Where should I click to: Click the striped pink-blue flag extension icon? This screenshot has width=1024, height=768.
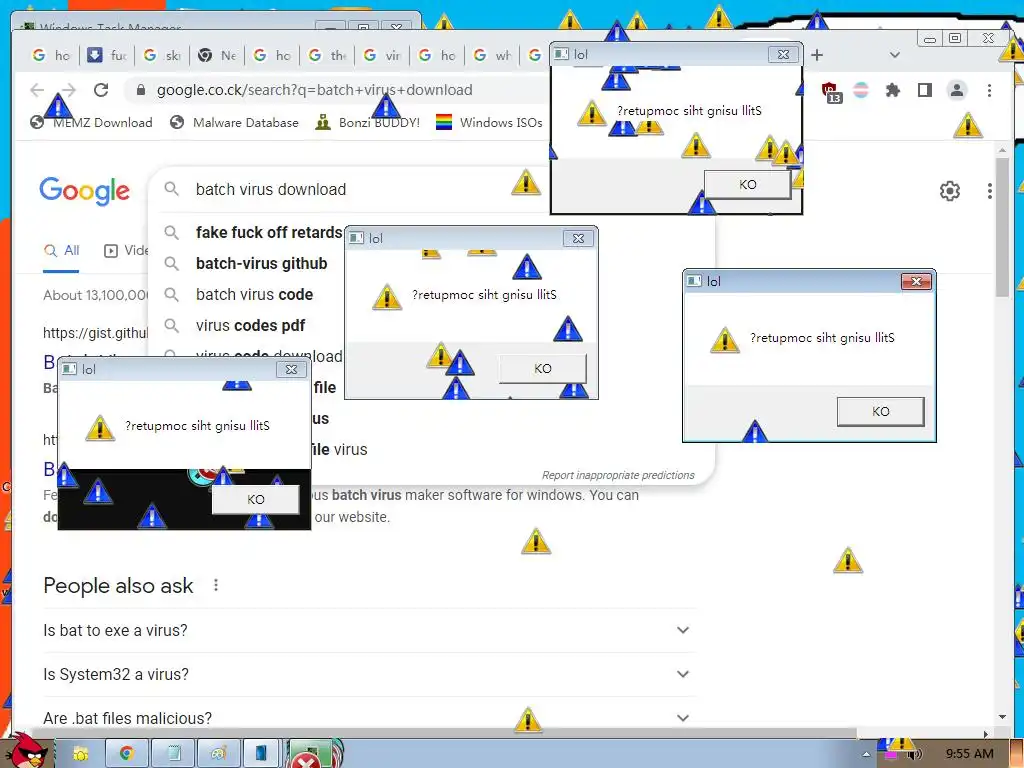[861, 90]
